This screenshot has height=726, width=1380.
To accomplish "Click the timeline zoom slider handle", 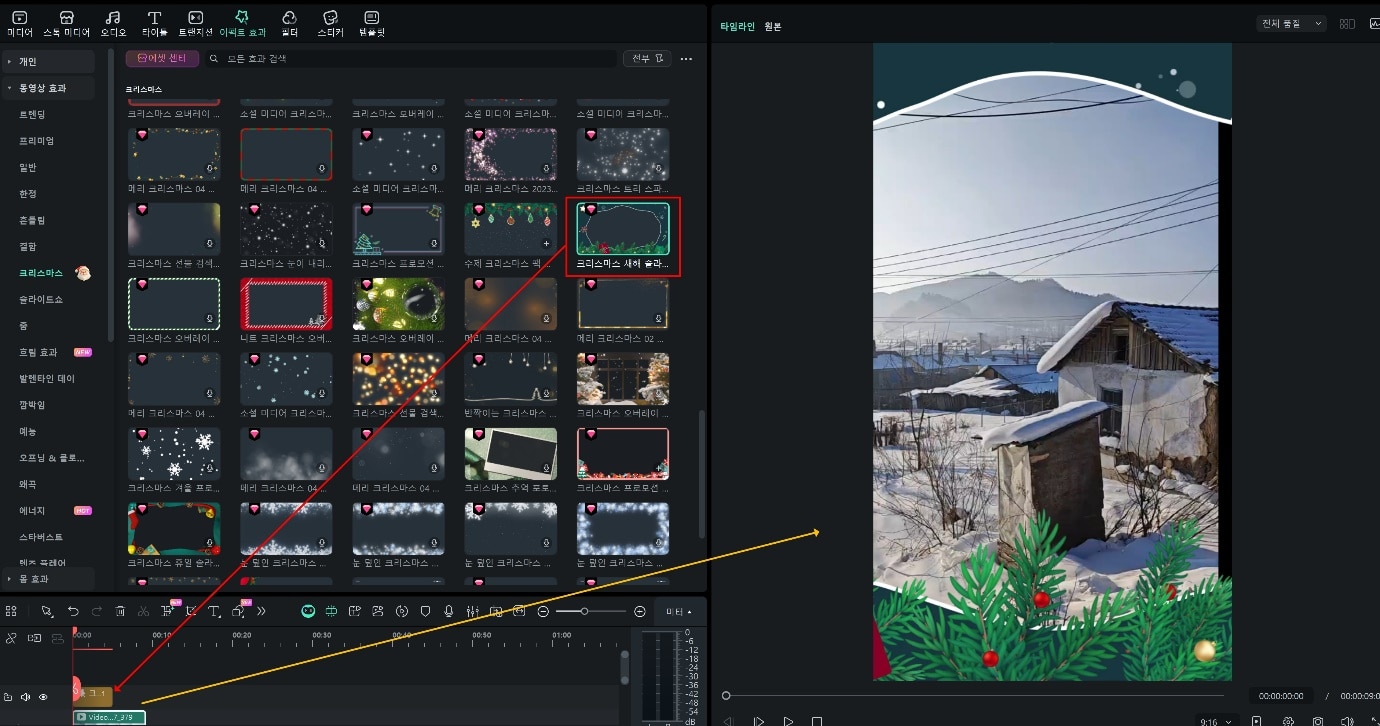I will coord(584,611).
